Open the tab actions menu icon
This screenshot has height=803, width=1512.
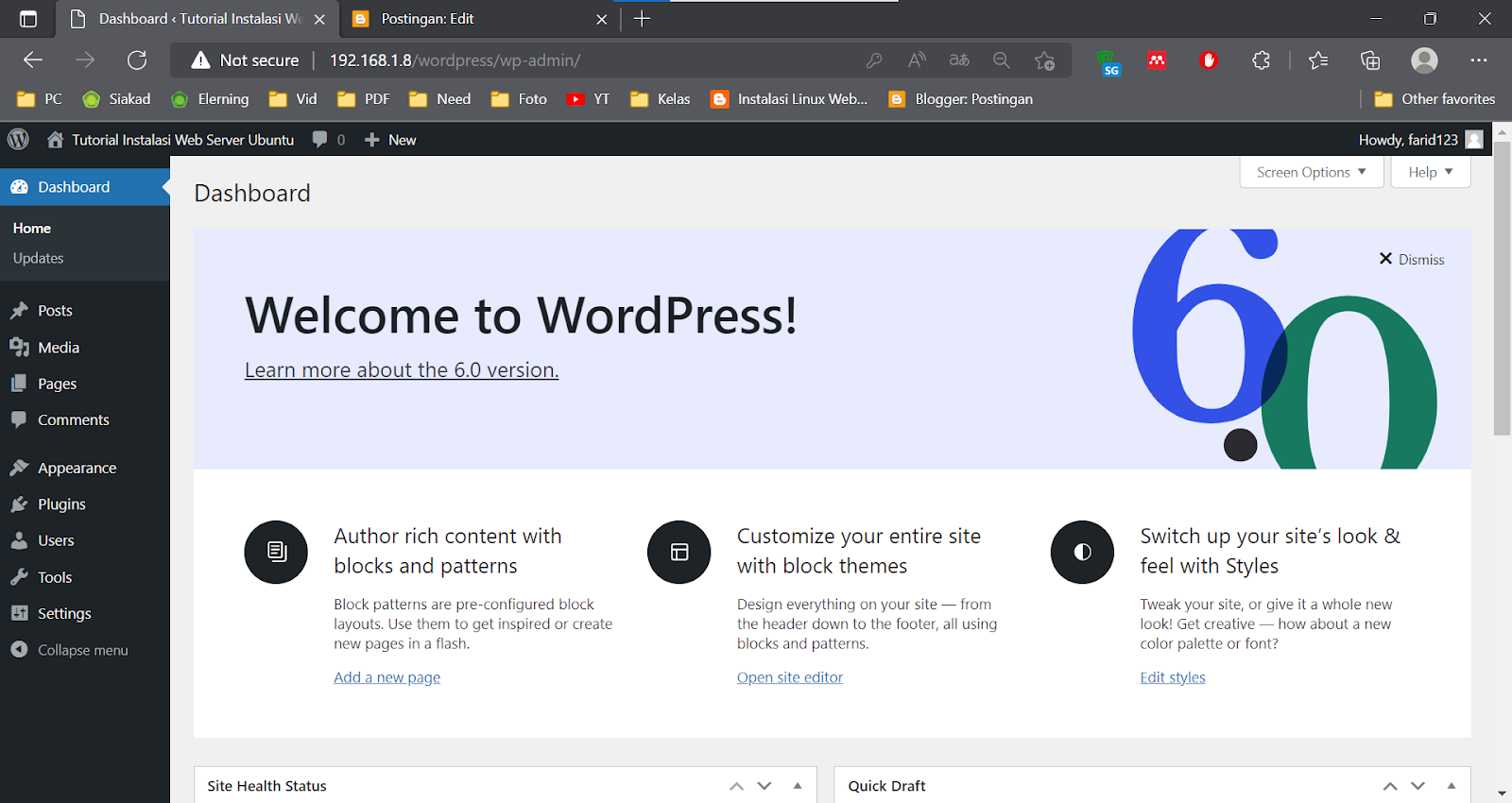pyautogui.click(x=28, y=19)
